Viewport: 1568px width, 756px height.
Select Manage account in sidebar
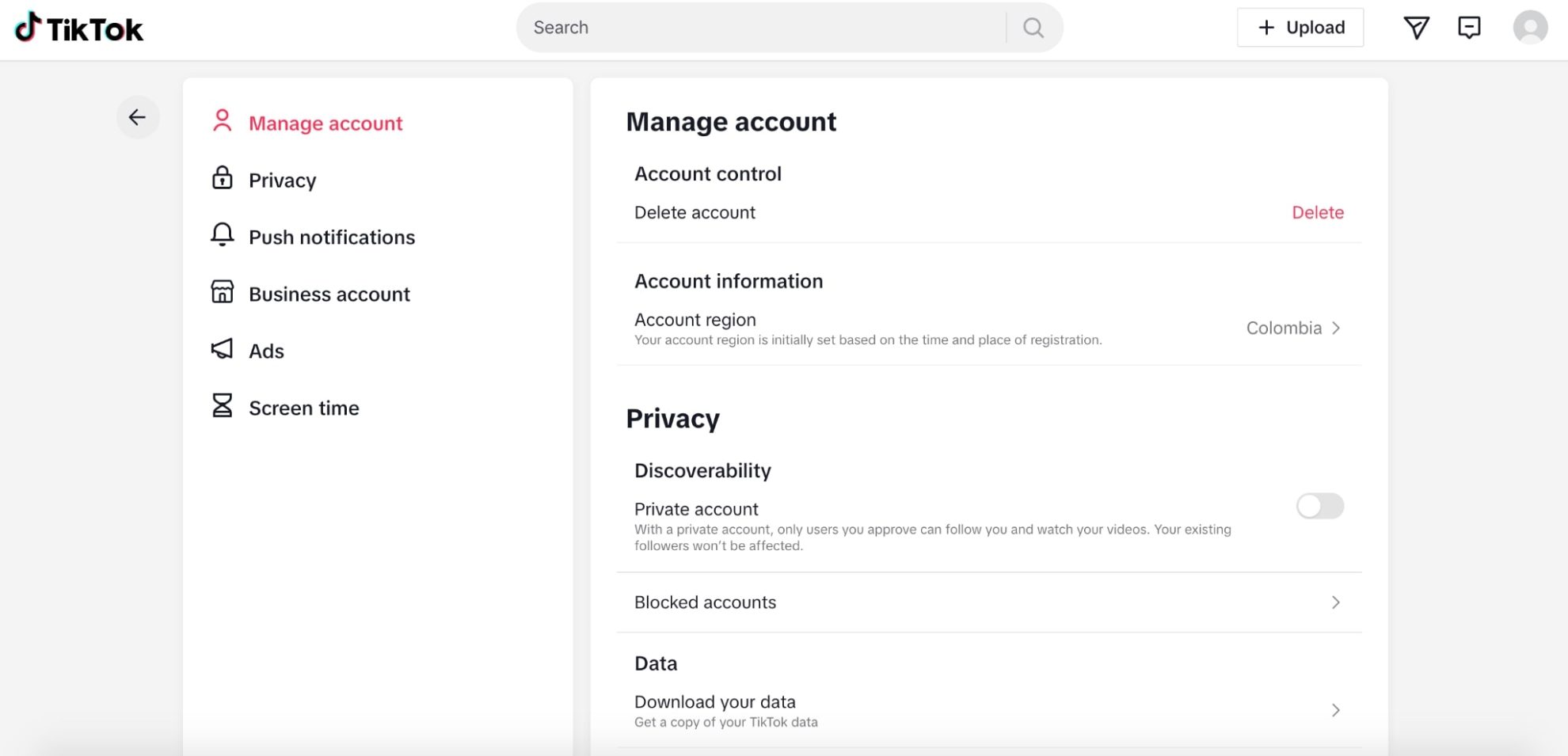[325, 123]
